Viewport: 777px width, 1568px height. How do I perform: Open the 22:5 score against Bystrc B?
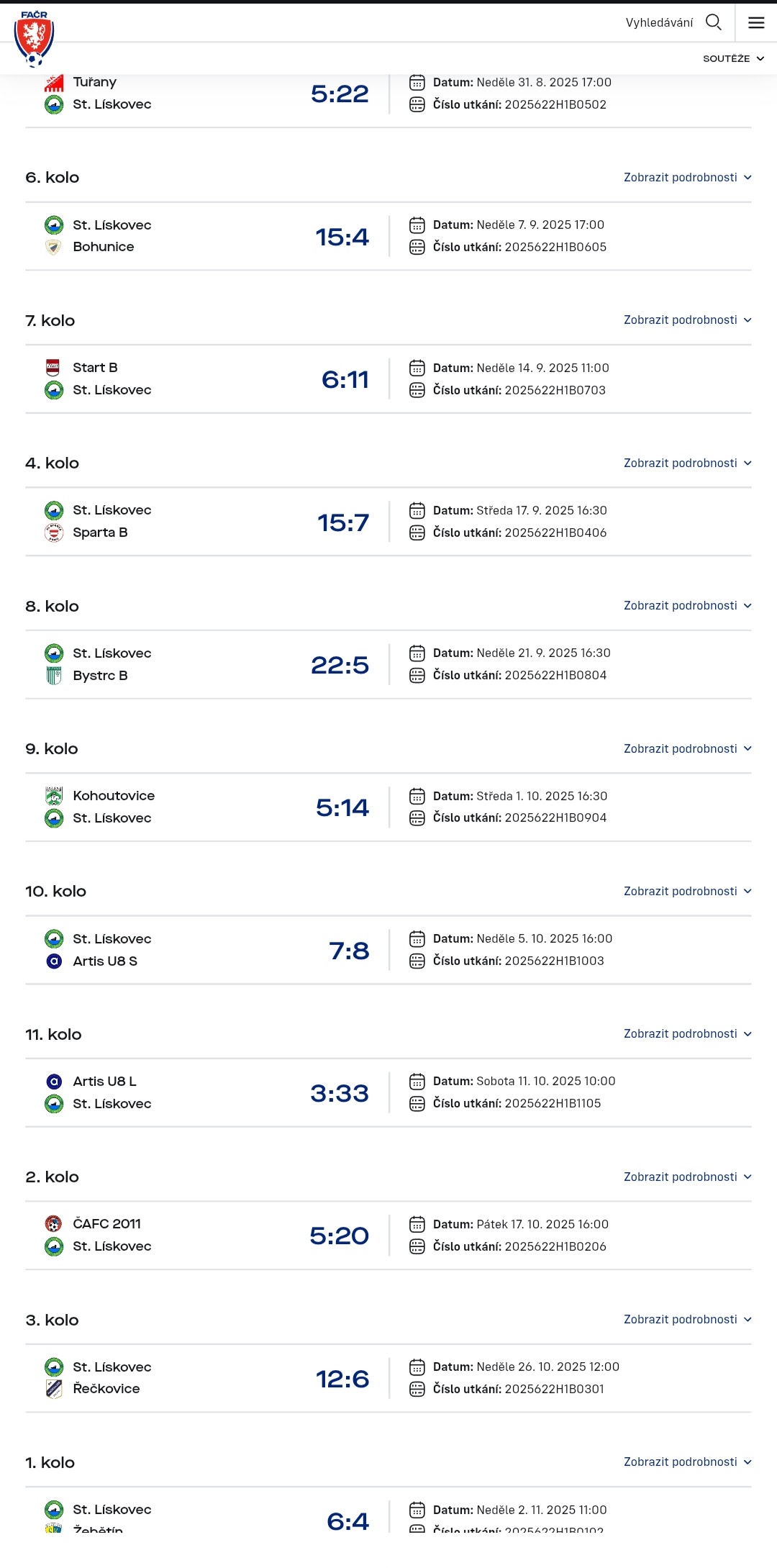pos(340,665)
